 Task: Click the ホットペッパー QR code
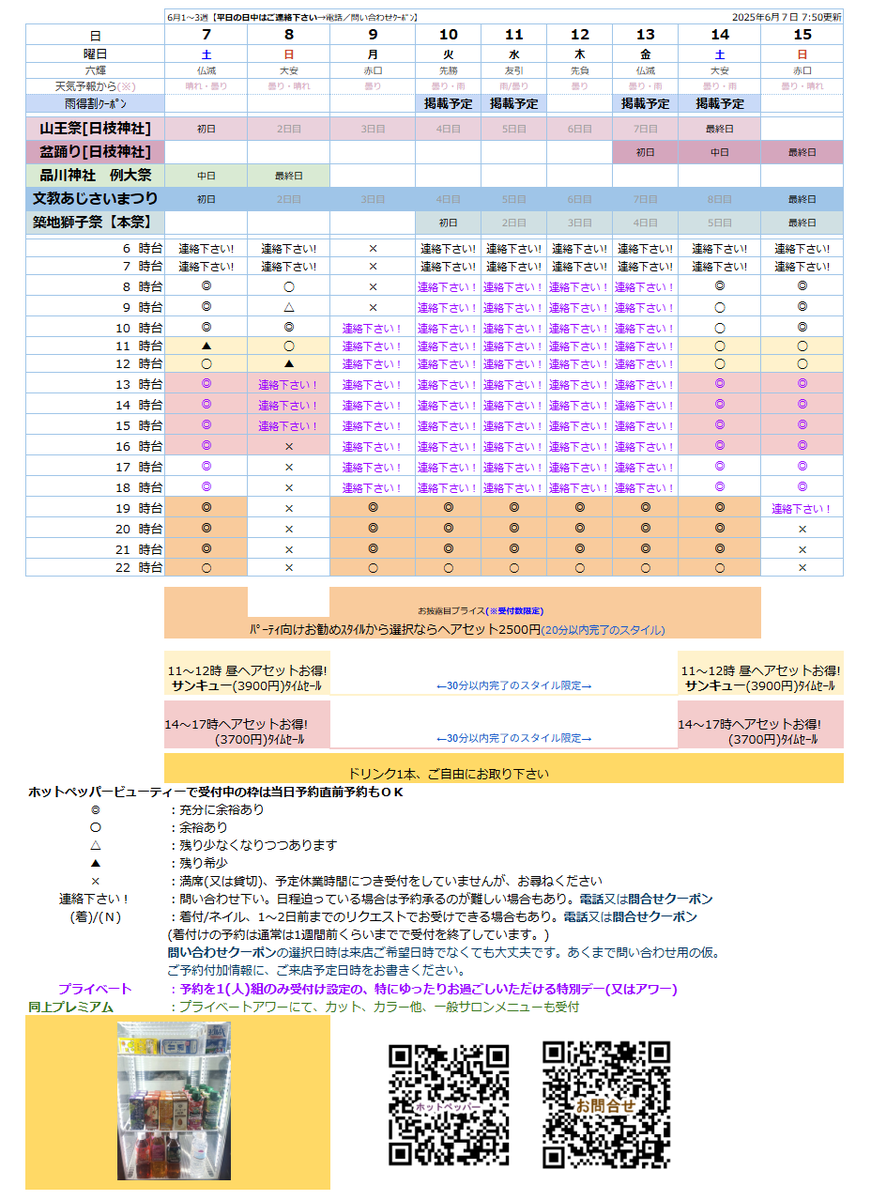tap(449, 1105)
